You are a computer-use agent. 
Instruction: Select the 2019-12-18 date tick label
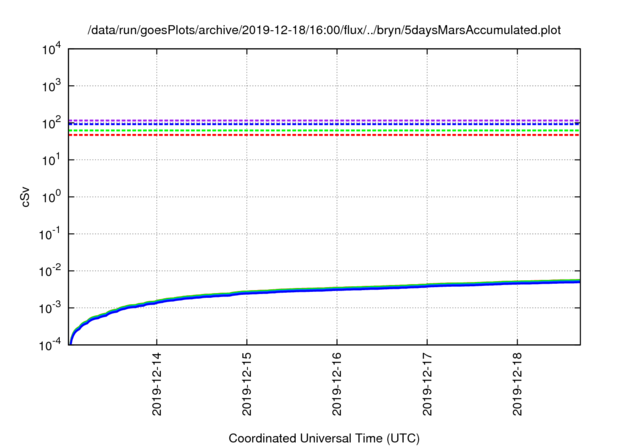tap(518, 384)
